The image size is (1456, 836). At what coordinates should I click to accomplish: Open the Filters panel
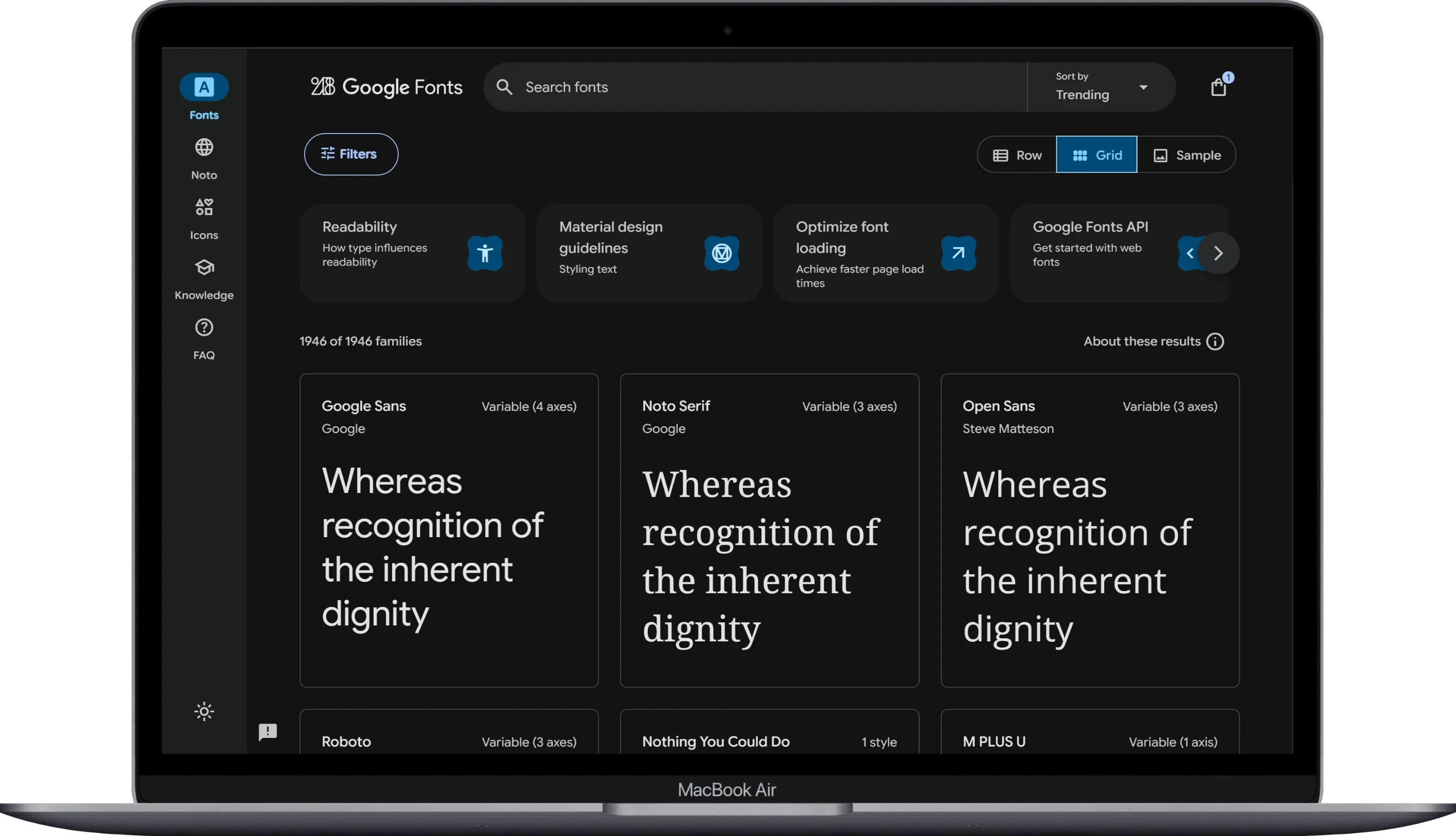pyautogui.click(x=351, y=154)
